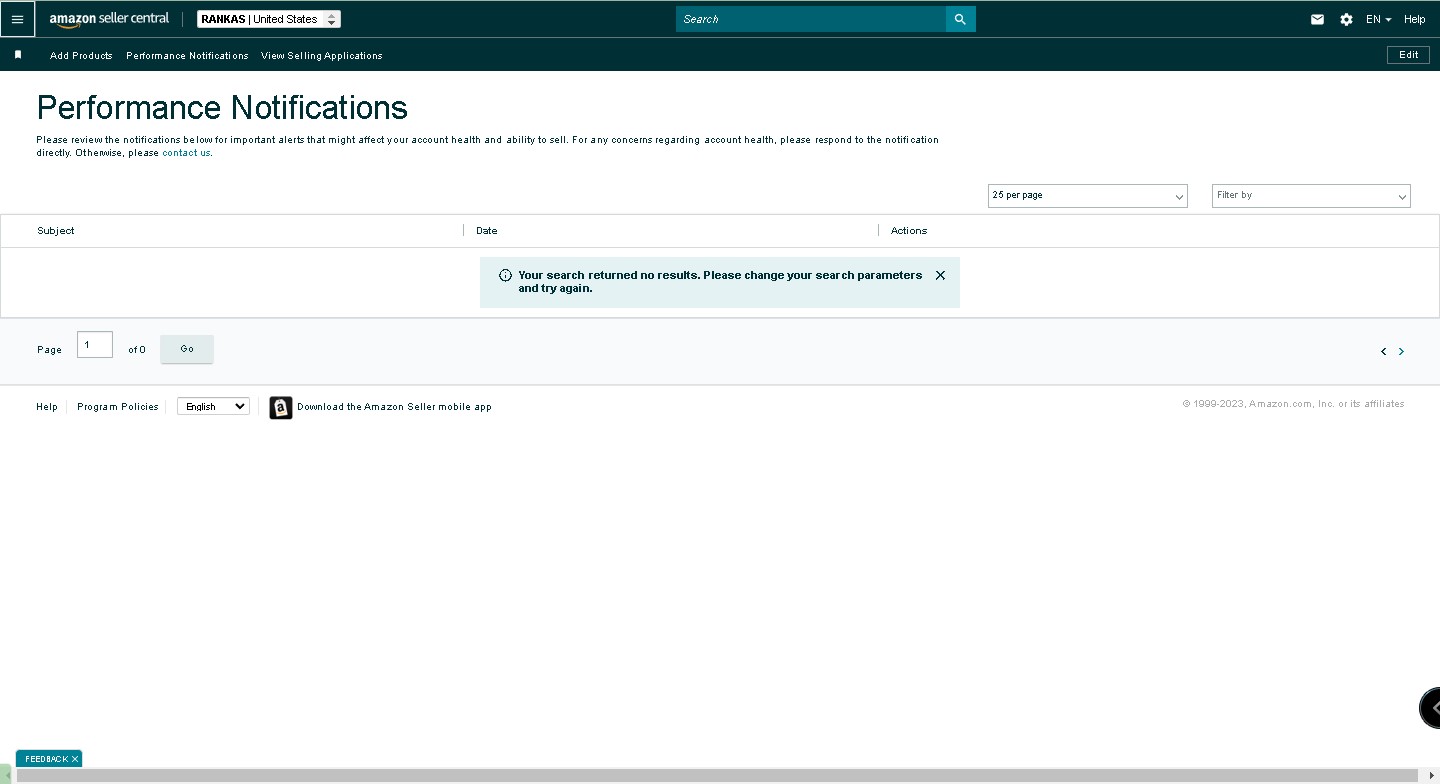Click the Subject column header
Image resolution: width=1440 pixels, height=784 pixels.
tap(56, 231)
